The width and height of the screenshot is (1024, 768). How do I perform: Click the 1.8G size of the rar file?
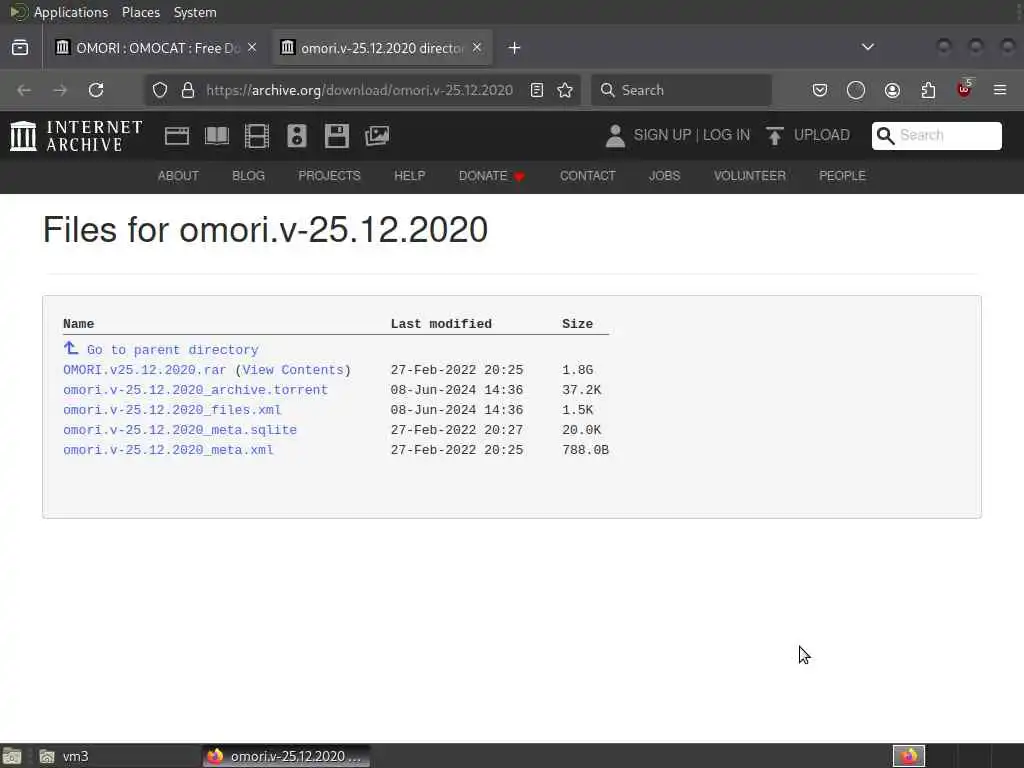(577, 370)
